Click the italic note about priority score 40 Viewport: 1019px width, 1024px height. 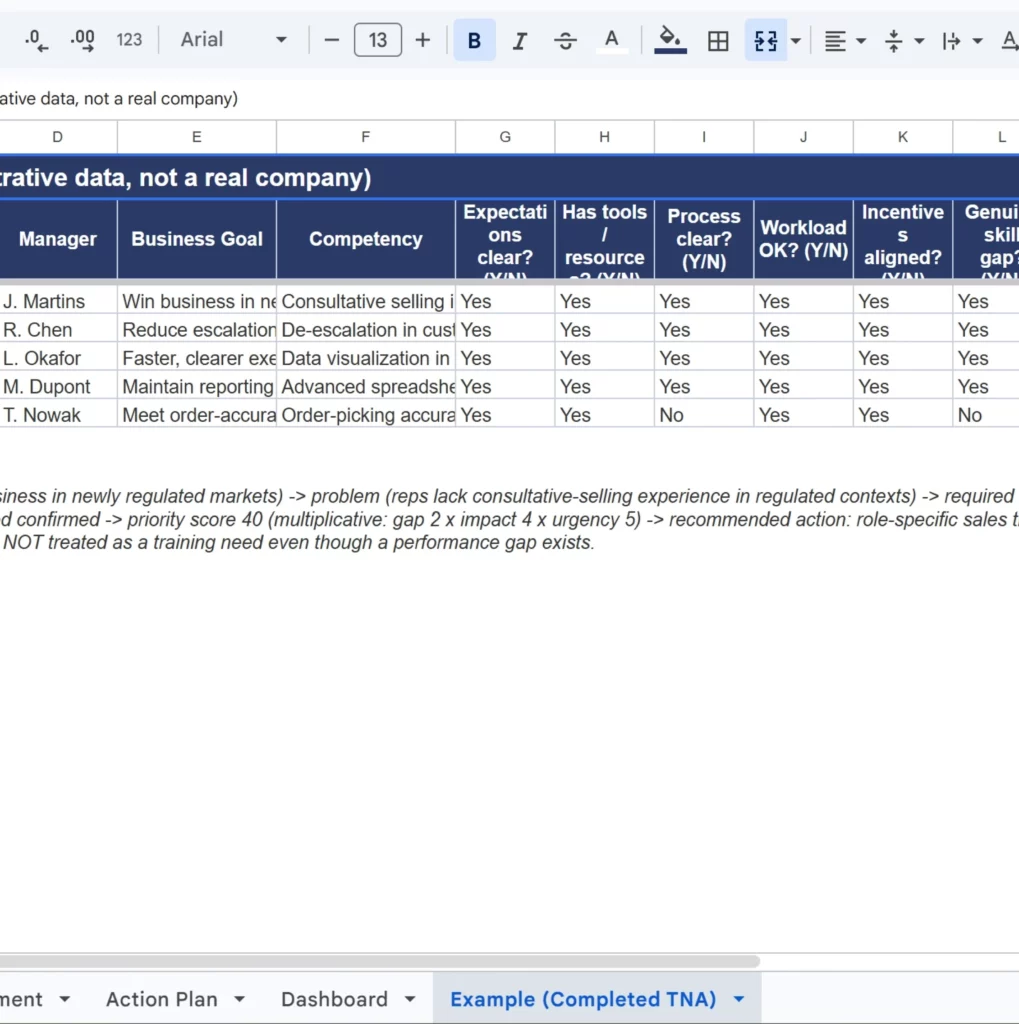[510, 520]
